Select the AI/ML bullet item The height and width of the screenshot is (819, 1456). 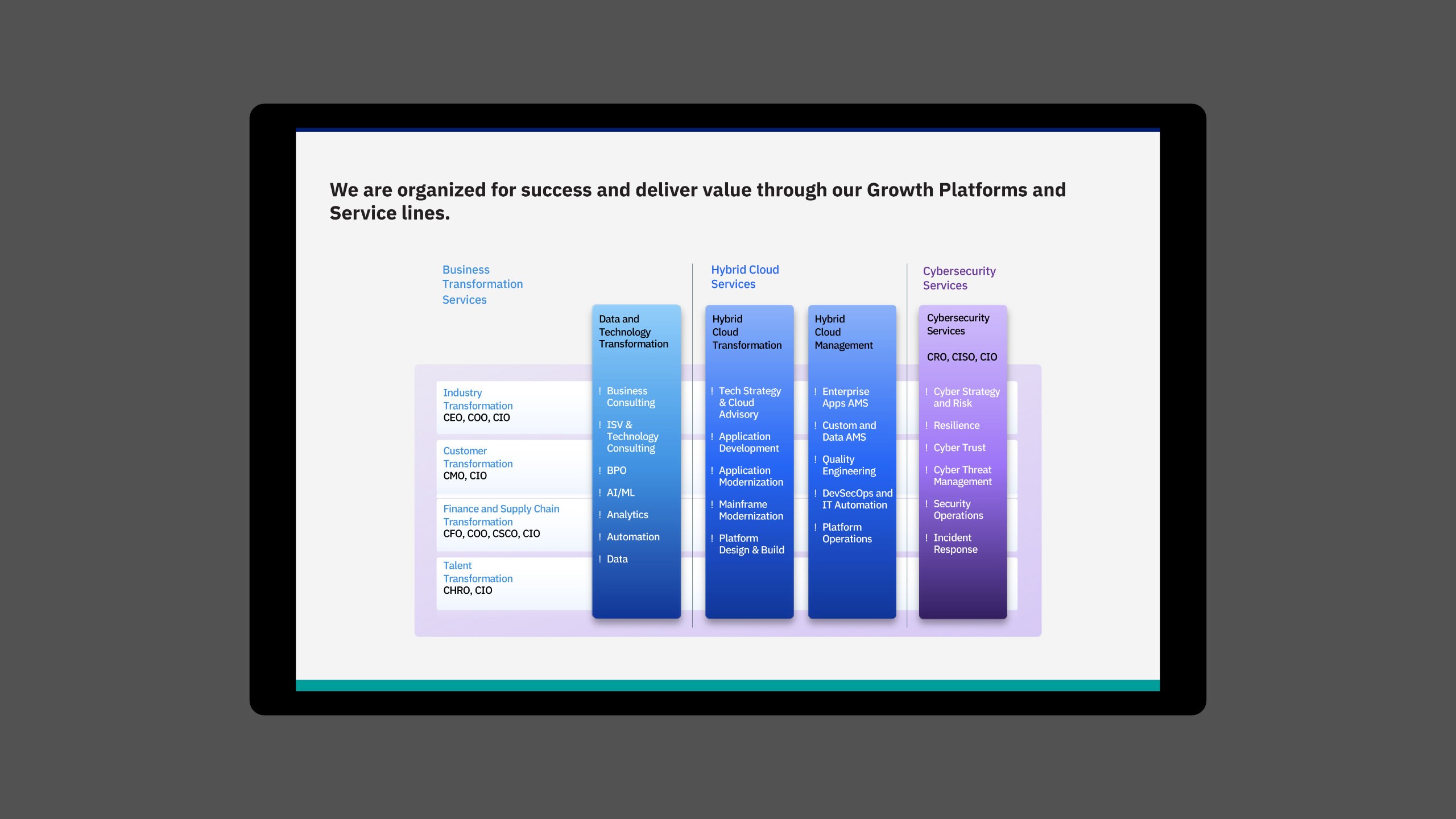(621, 493)
